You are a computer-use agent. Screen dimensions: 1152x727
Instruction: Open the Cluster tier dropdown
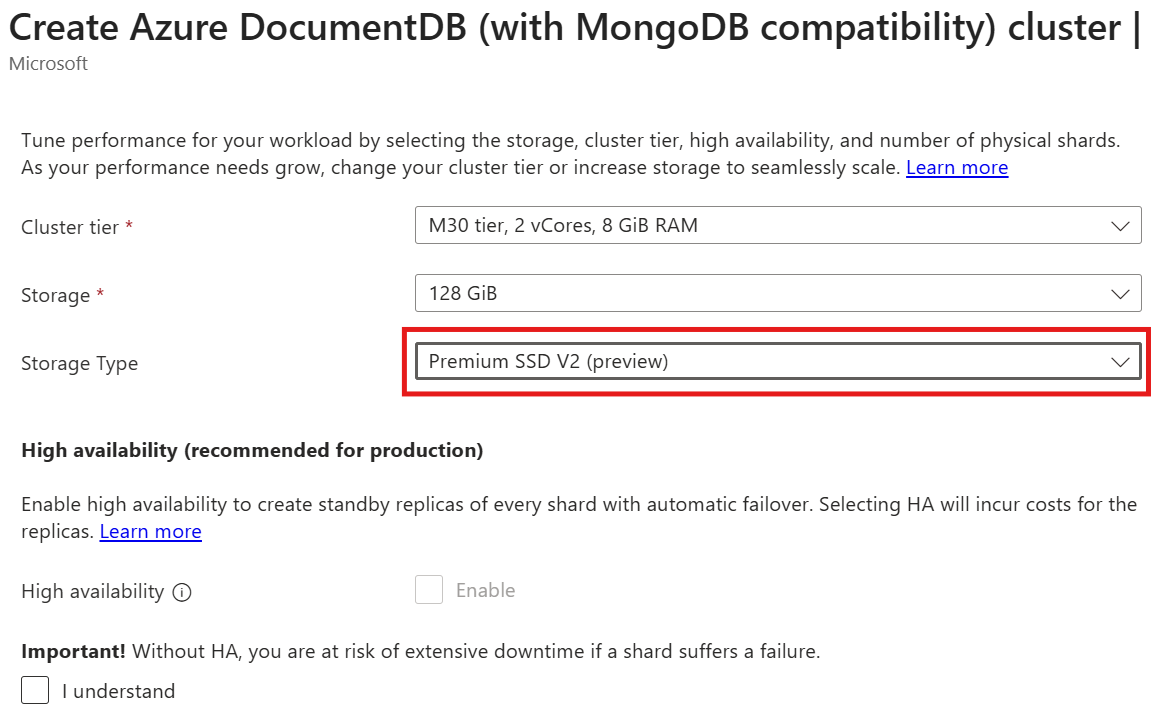pos(780,225)
